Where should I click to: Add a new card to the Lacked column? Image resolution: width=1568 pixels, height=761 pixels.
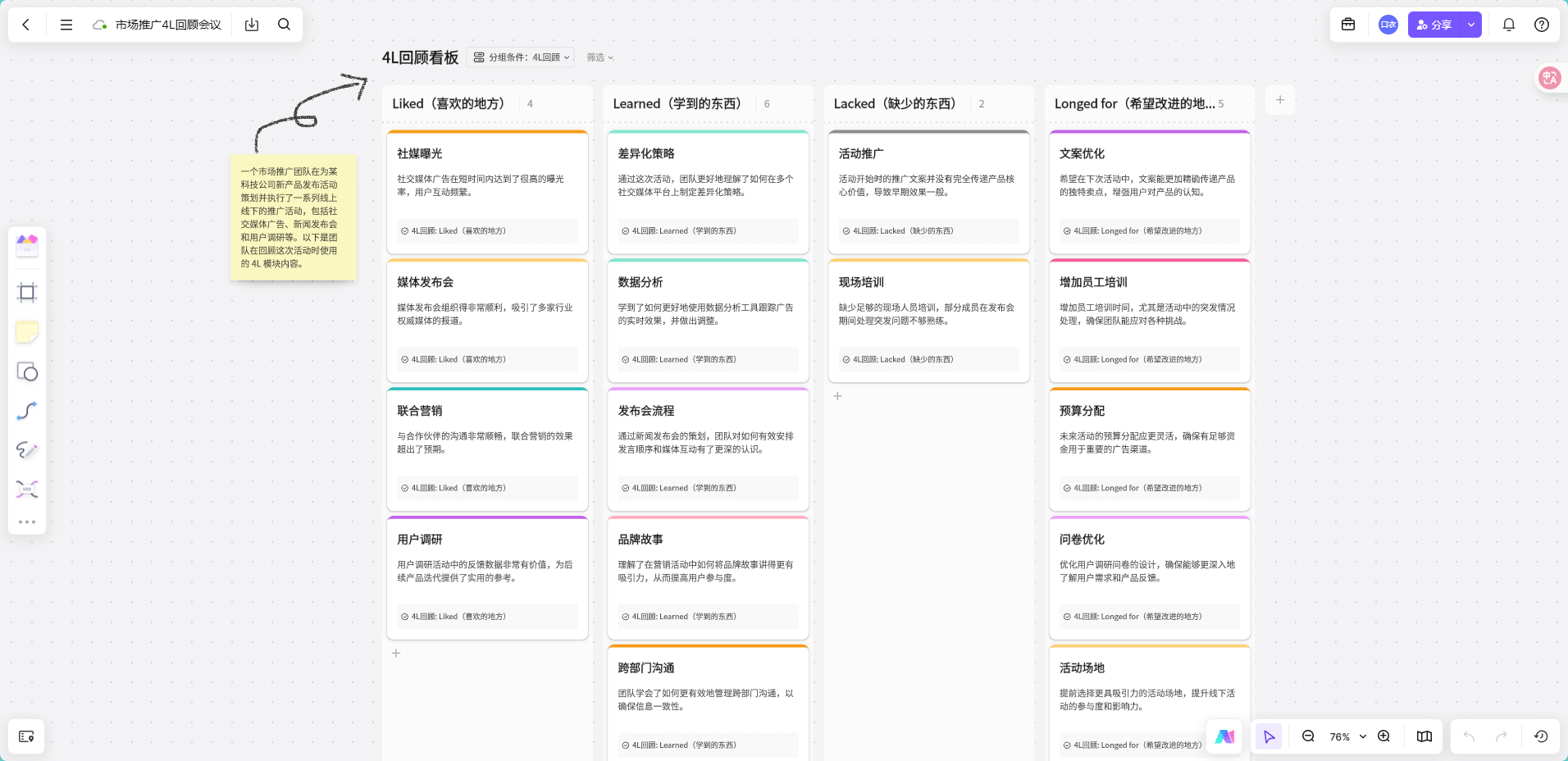click(836, 396)
